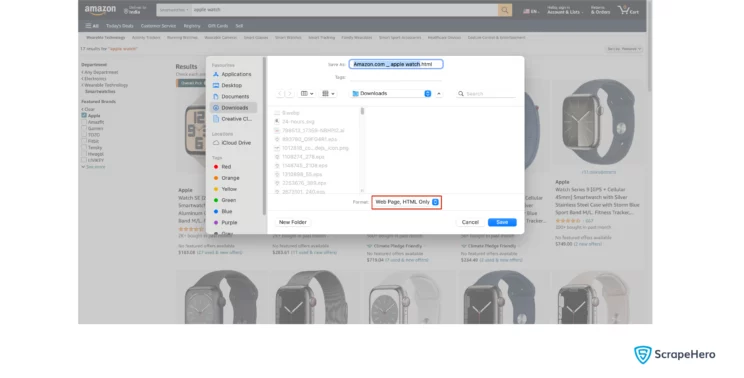Tick the UNIKEY brand checkbox

point(84,160)
